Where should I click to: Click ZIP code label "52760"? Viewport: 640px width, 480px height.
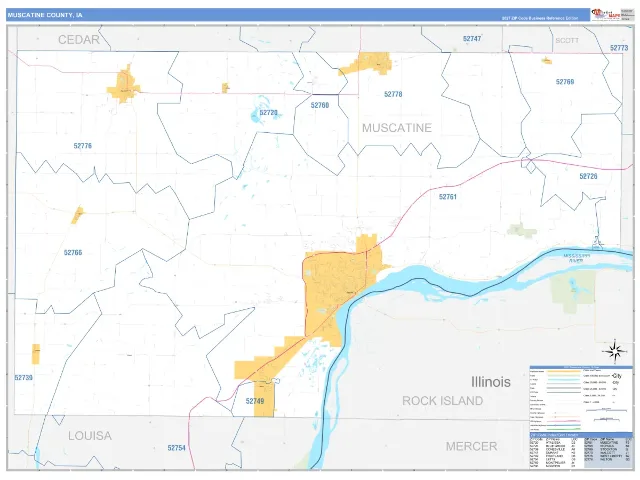[x=320, y=105]
